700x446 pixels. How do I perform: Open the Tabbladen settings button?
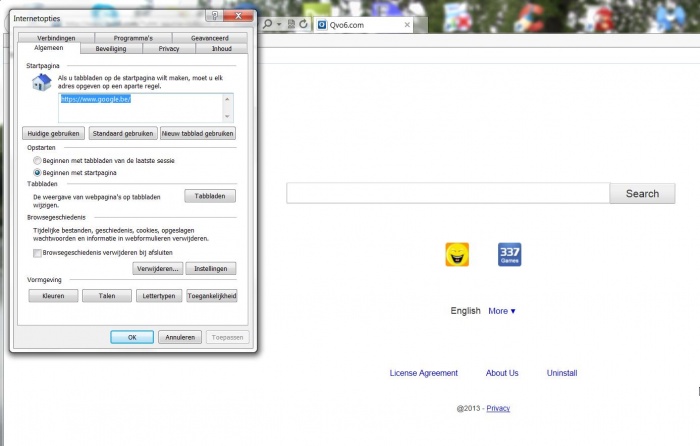(x=210, y=196)
